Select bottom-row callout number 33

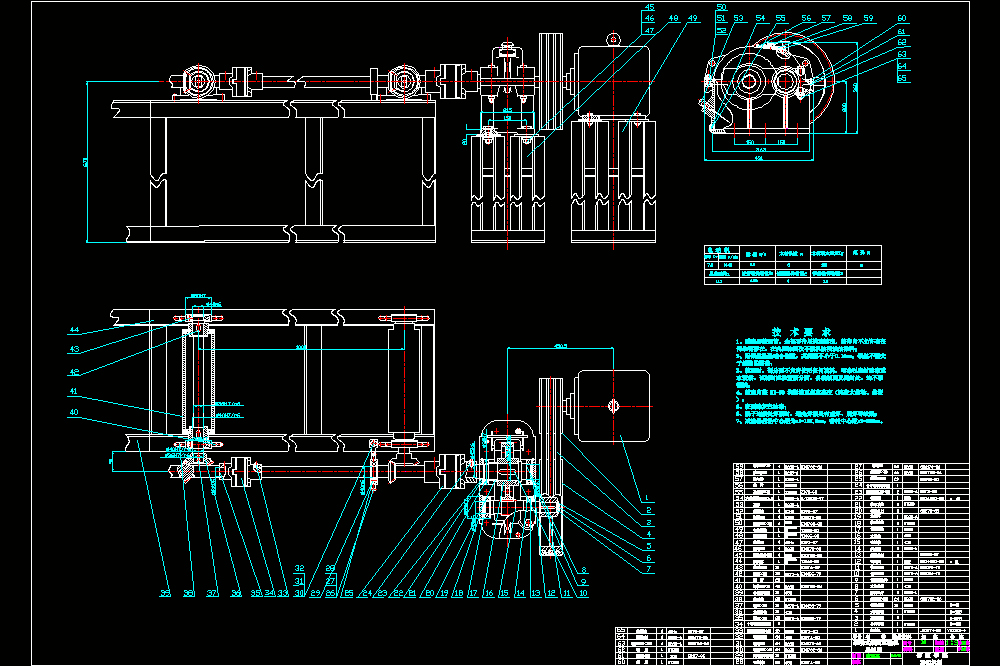[283, 593]
